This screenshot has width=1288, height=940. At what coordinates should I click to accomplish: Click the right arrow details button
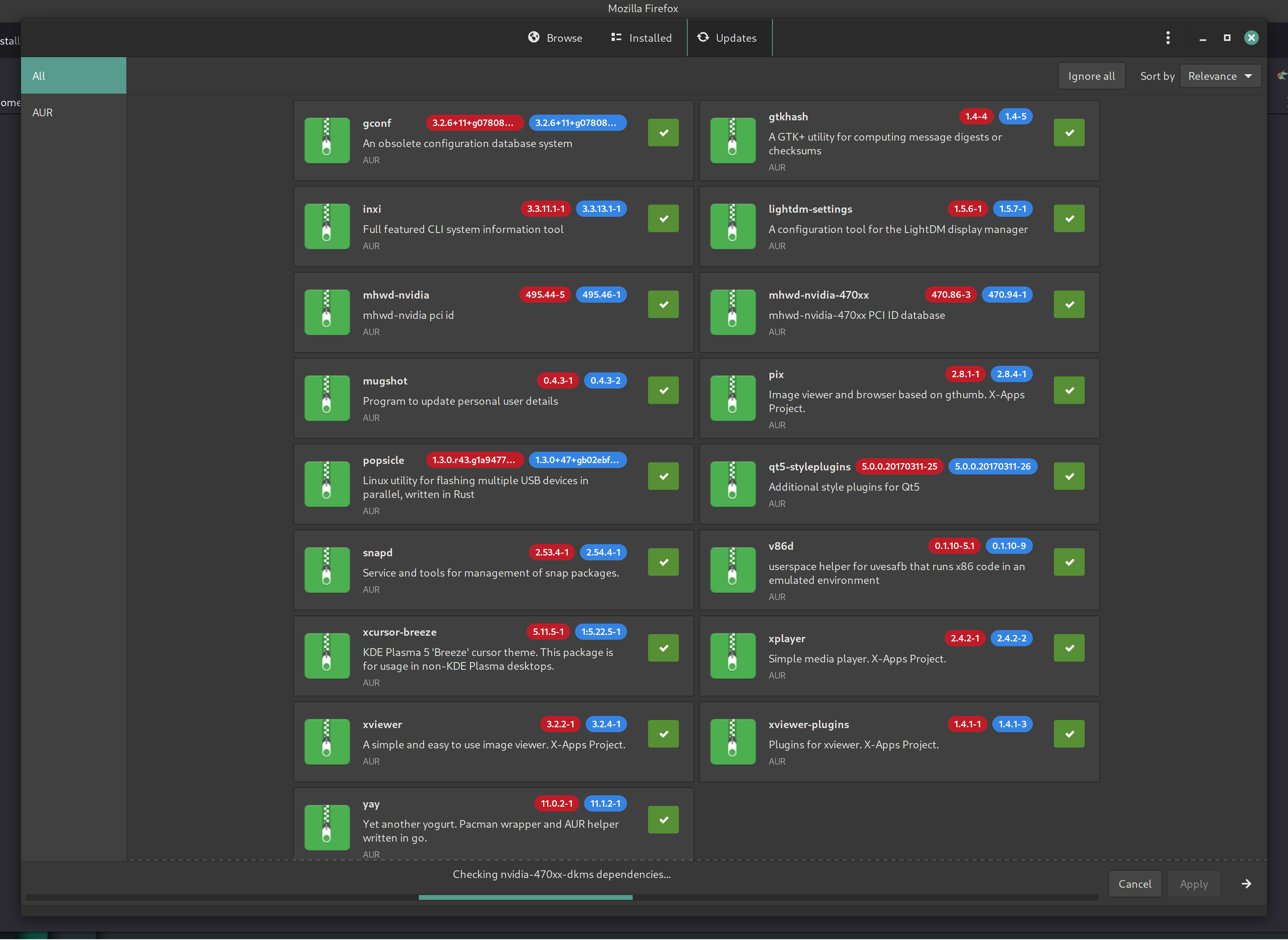1246,883
